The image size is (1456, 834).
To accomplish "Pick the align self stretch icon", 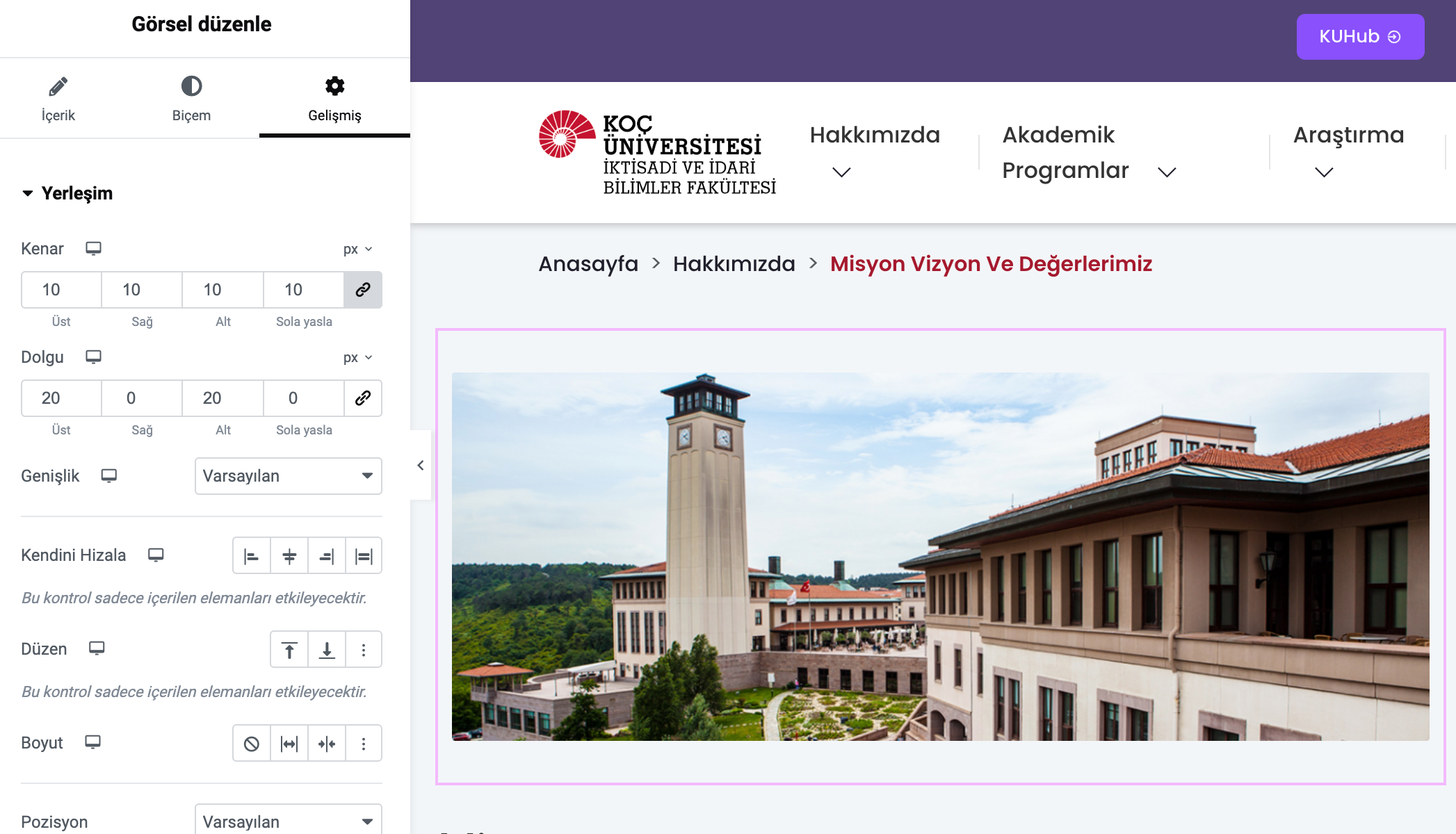I will (364, 556).
